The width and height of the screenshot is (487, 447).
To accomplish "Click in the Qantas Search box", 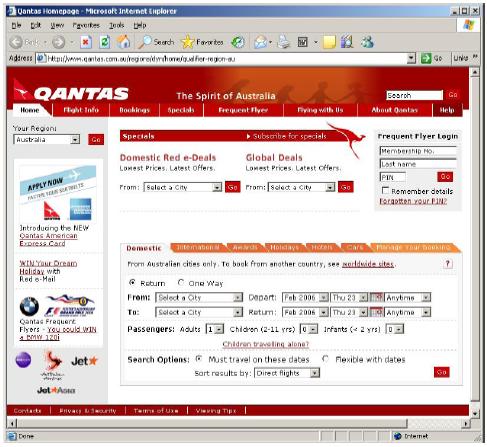I will (x=414, y=95).
